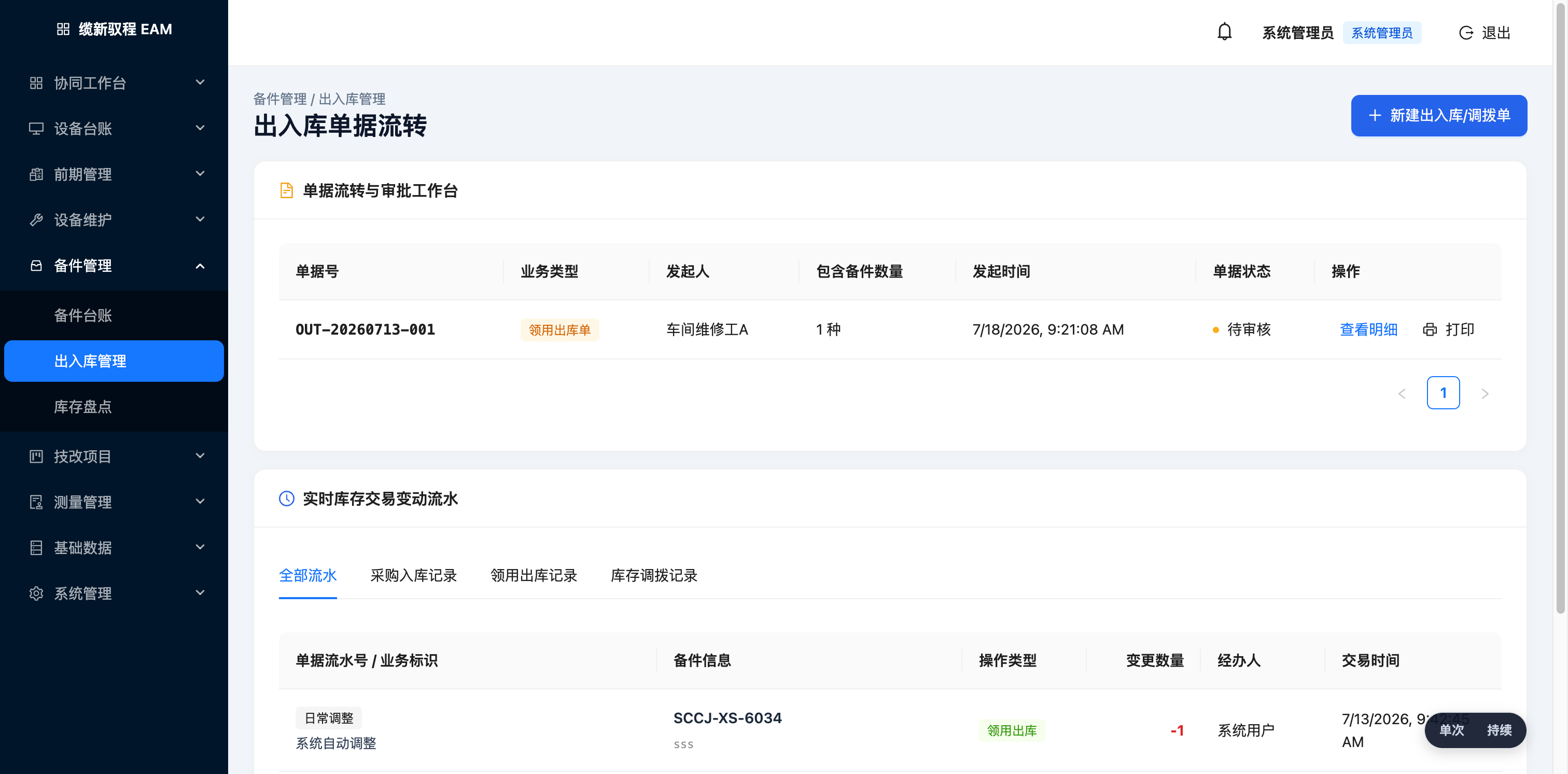
Task: Click the 设备维护 wrench icon
Action: (x=36, y=220)
